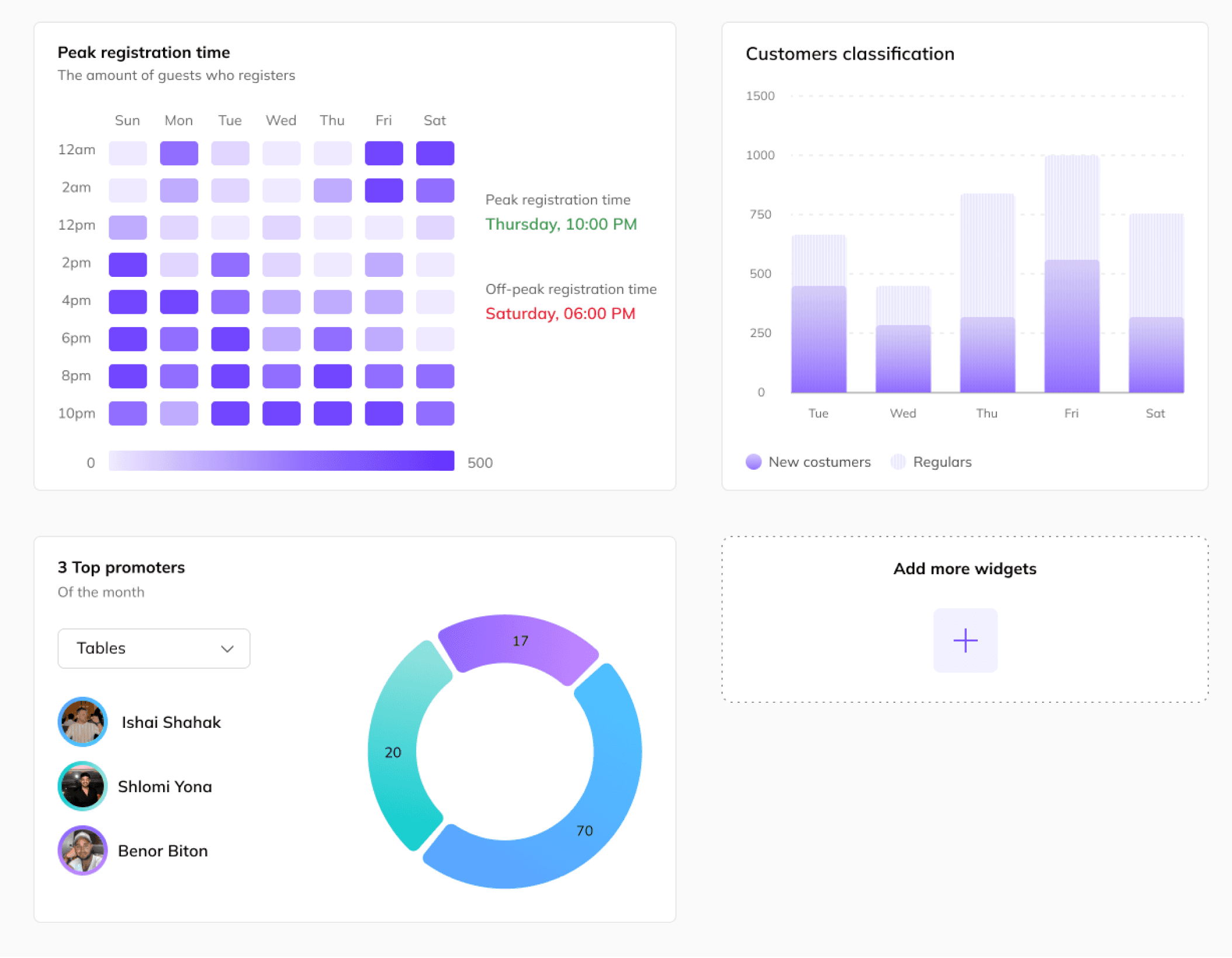
Task: Click the Wednesday bar in Customers classification
Action: click(902, 350)
